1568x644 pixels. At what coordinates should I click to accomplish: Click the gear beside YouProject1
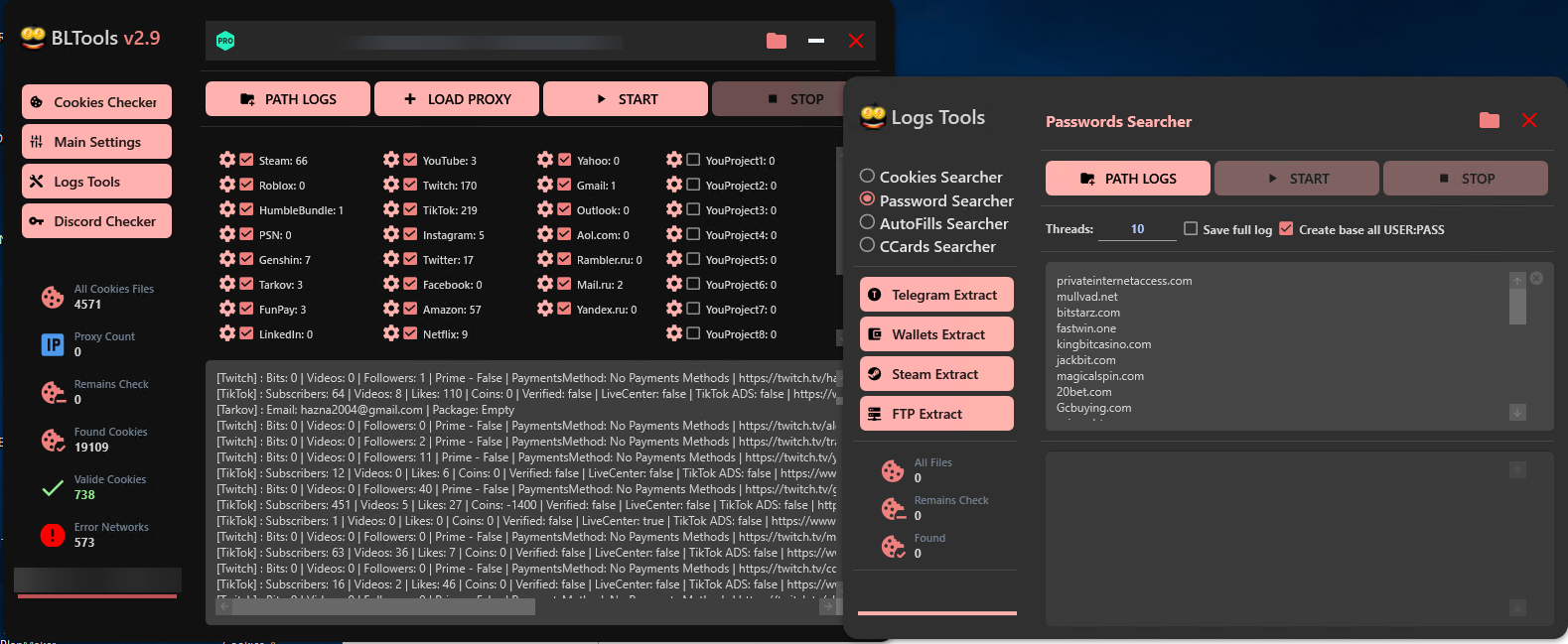pos(674,160)
